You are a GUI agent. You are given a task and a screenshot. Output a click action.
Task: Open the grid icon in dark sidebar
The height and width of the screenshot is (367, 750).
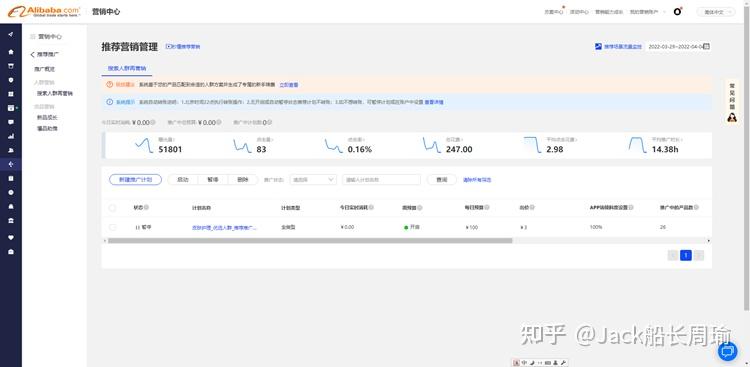pos(11,94)
